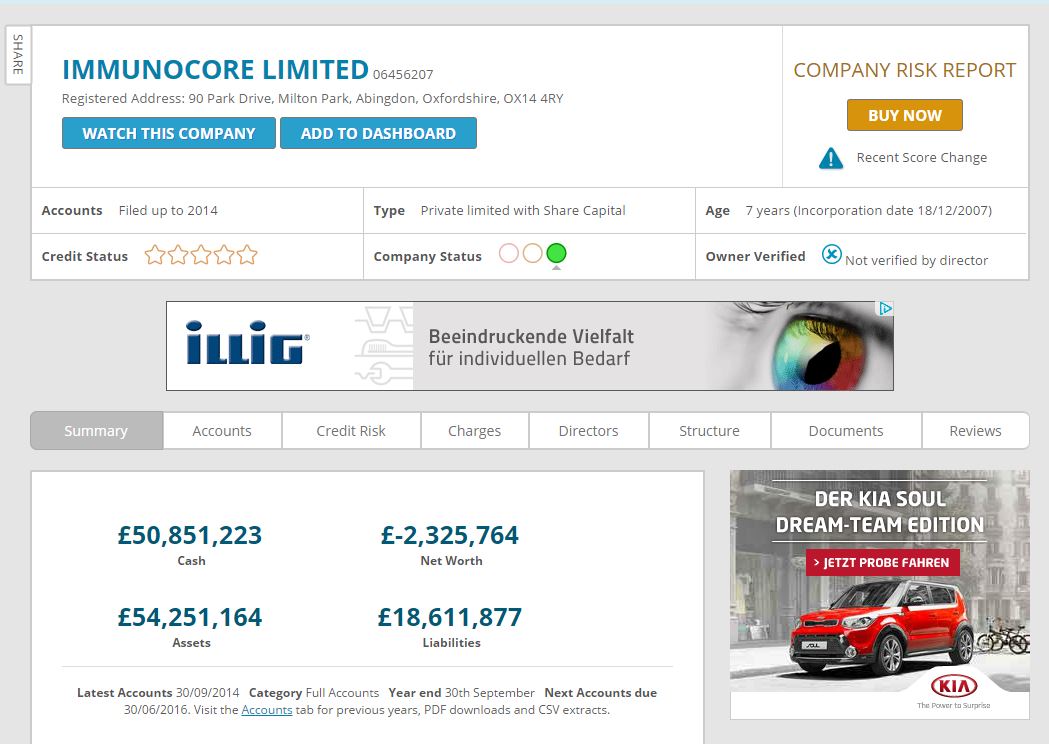The height and width of the screenshot is (744, 1049).
Task: Click the IMMUNOCORE LIMITED company title
Action: [215, 70]
